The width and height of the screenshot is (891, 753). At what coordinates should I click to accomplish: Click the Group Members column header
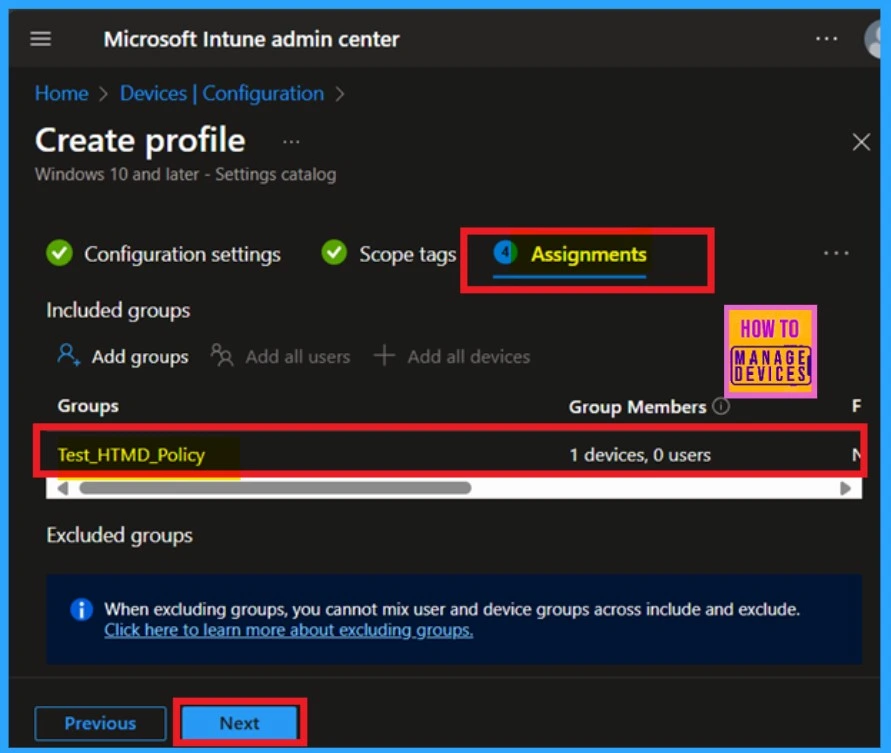tap(637, 407)
